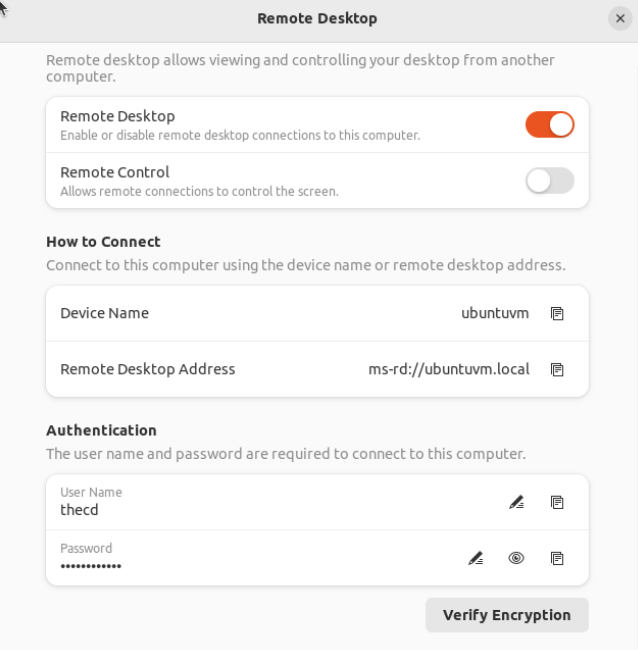Click the ubuntuvm device name value
This screenshot has height=650, width=638.
pos(495,313)
